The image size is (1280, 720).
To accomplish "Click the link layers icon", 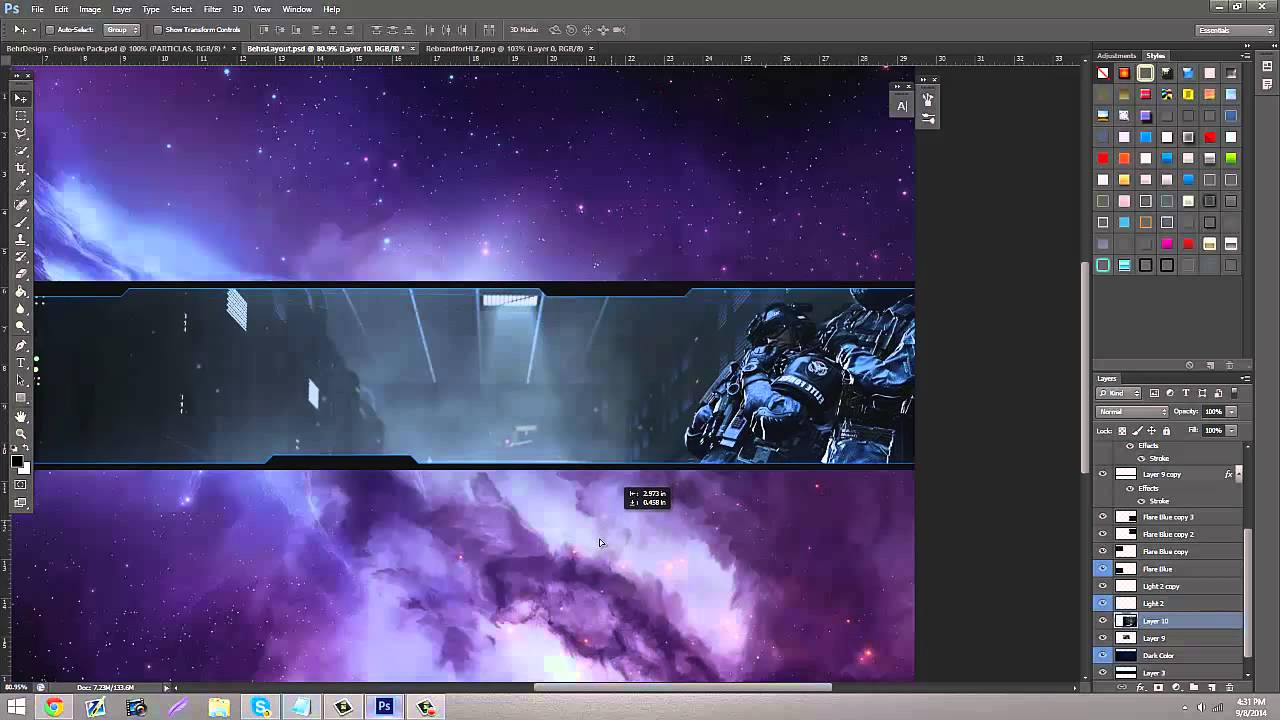I will pyautogui.click(x=1122, y=688).
